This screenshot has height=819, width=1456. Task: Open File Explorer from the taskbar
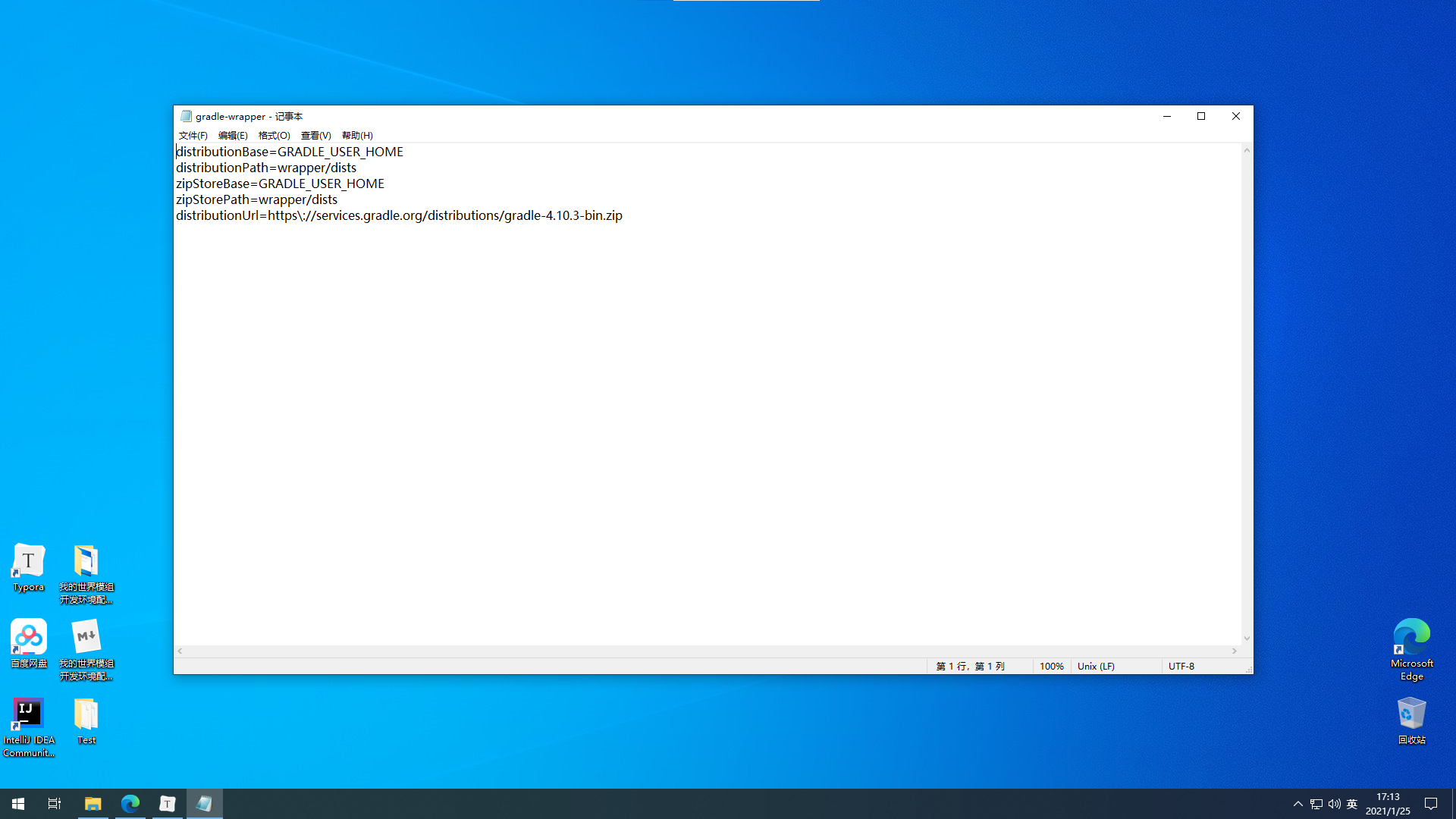click(x=93, y=804)
